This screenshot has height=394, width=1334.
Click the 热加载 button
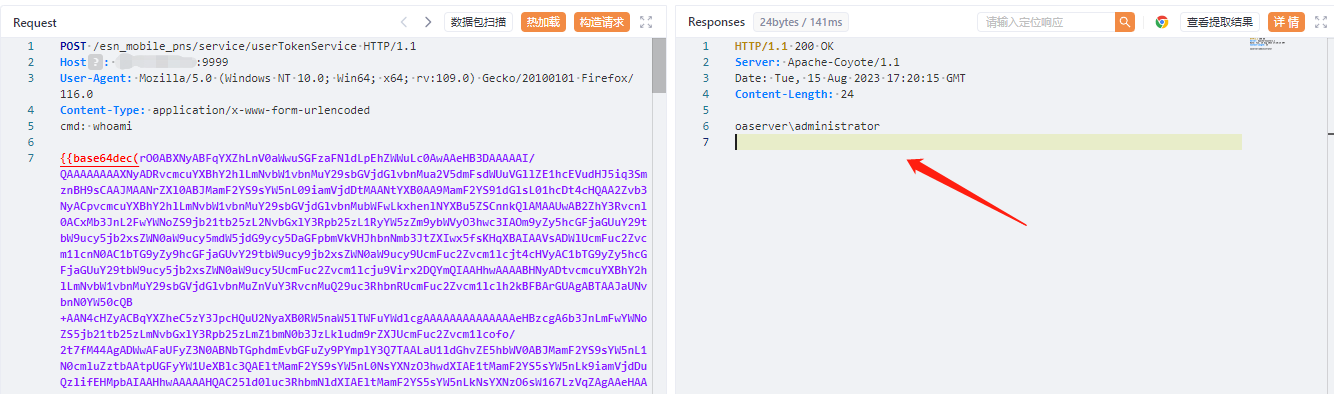click(544, 22)
